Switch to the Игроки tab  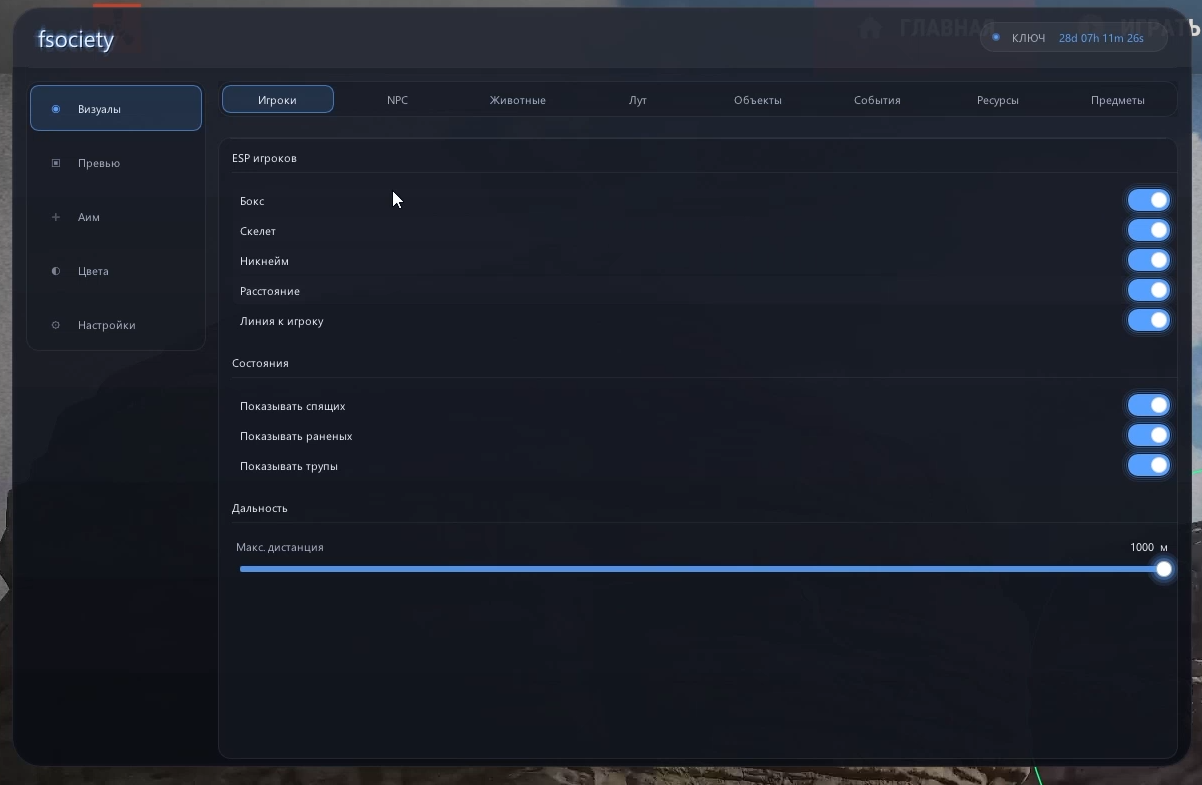277,100
